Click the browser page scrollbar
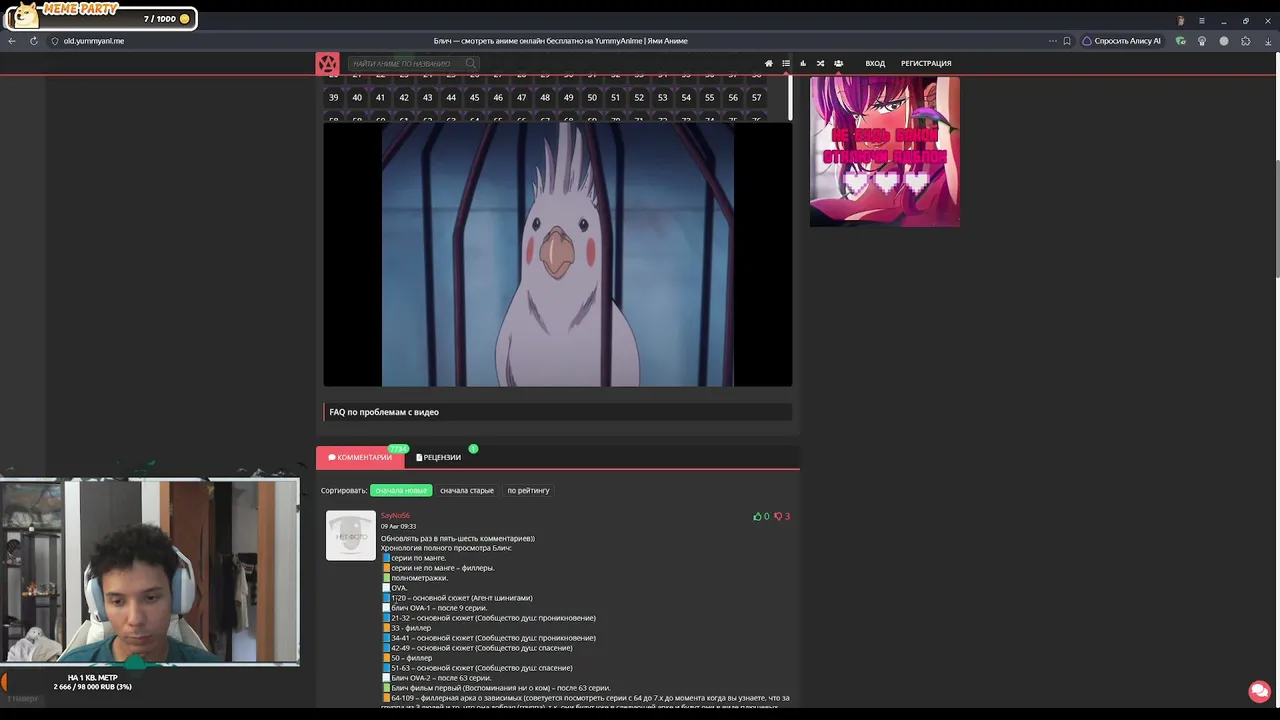Image resolution: width=1280 pixels, height=720 pixels. coord(1276,165)
